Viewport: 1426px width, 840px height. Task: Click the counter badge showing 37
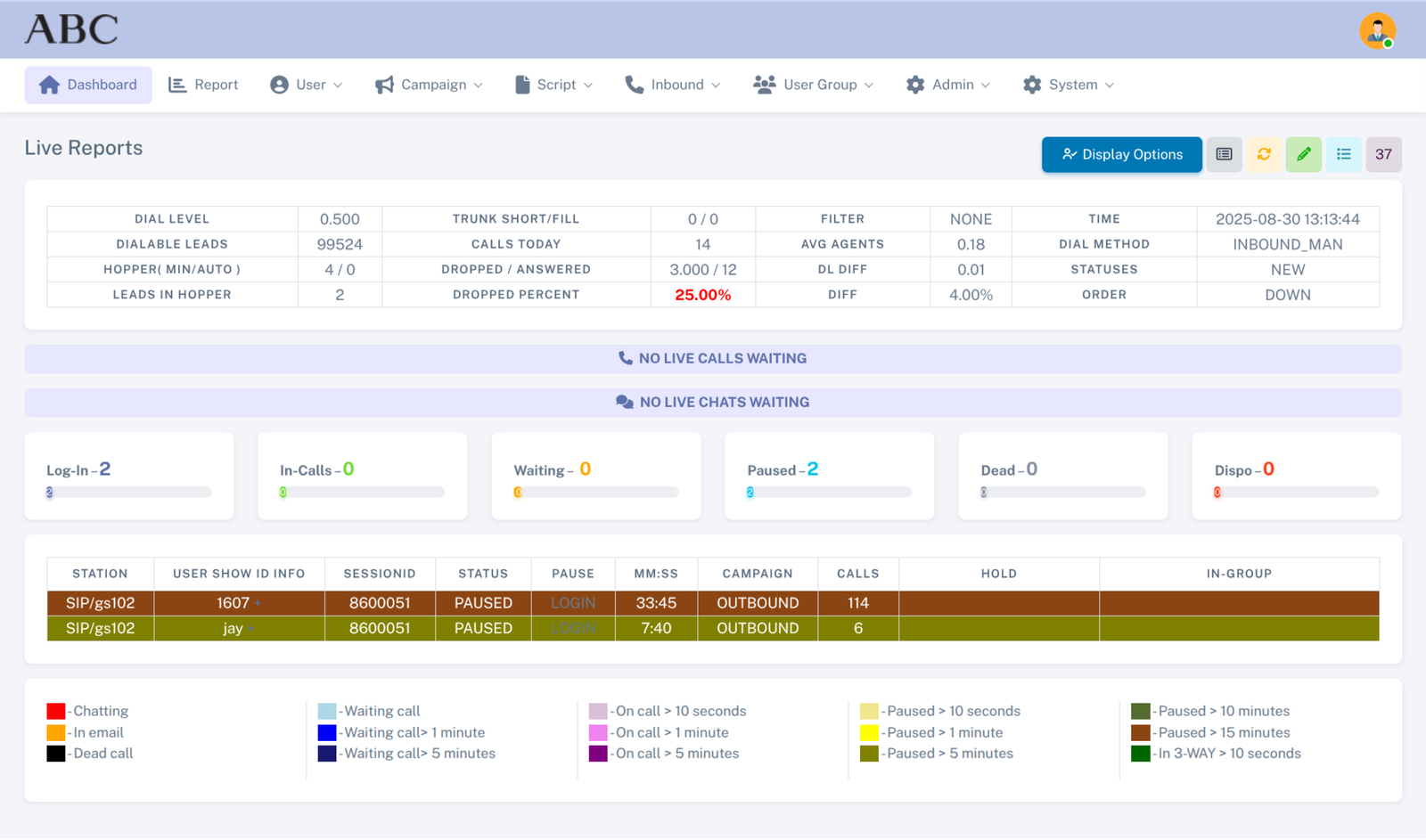tap(1383, 154)
